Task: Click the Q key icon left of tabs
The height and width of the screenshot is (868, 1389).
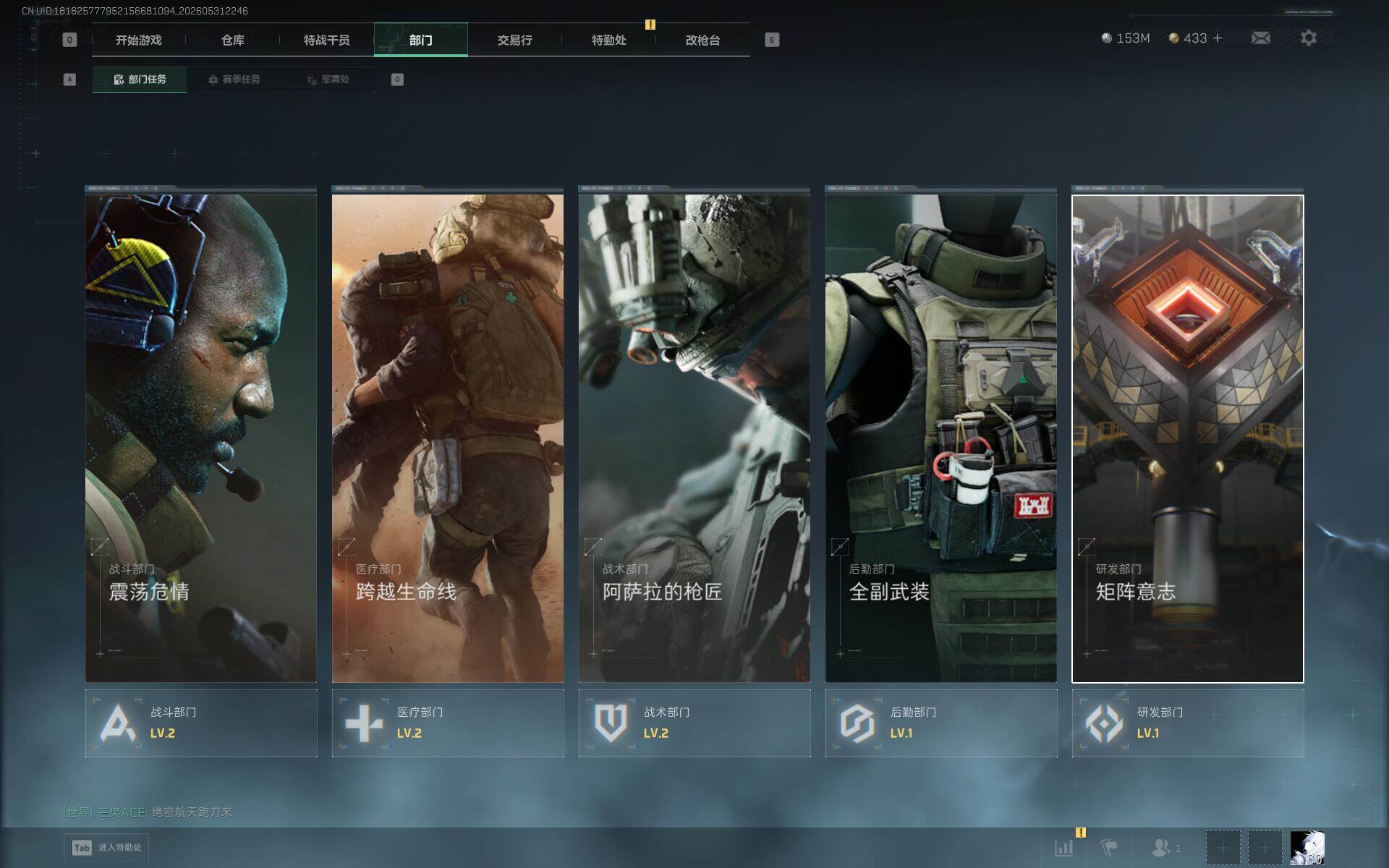Action: [x=69, y=40]
